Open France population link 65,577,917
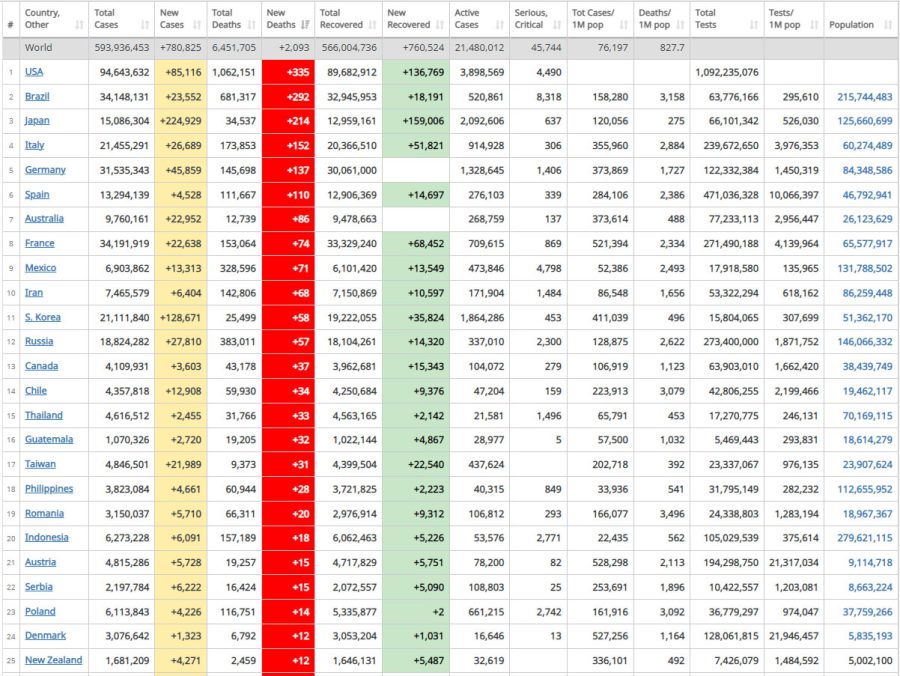This screenshot has height=676, width=900. point(867,244)
